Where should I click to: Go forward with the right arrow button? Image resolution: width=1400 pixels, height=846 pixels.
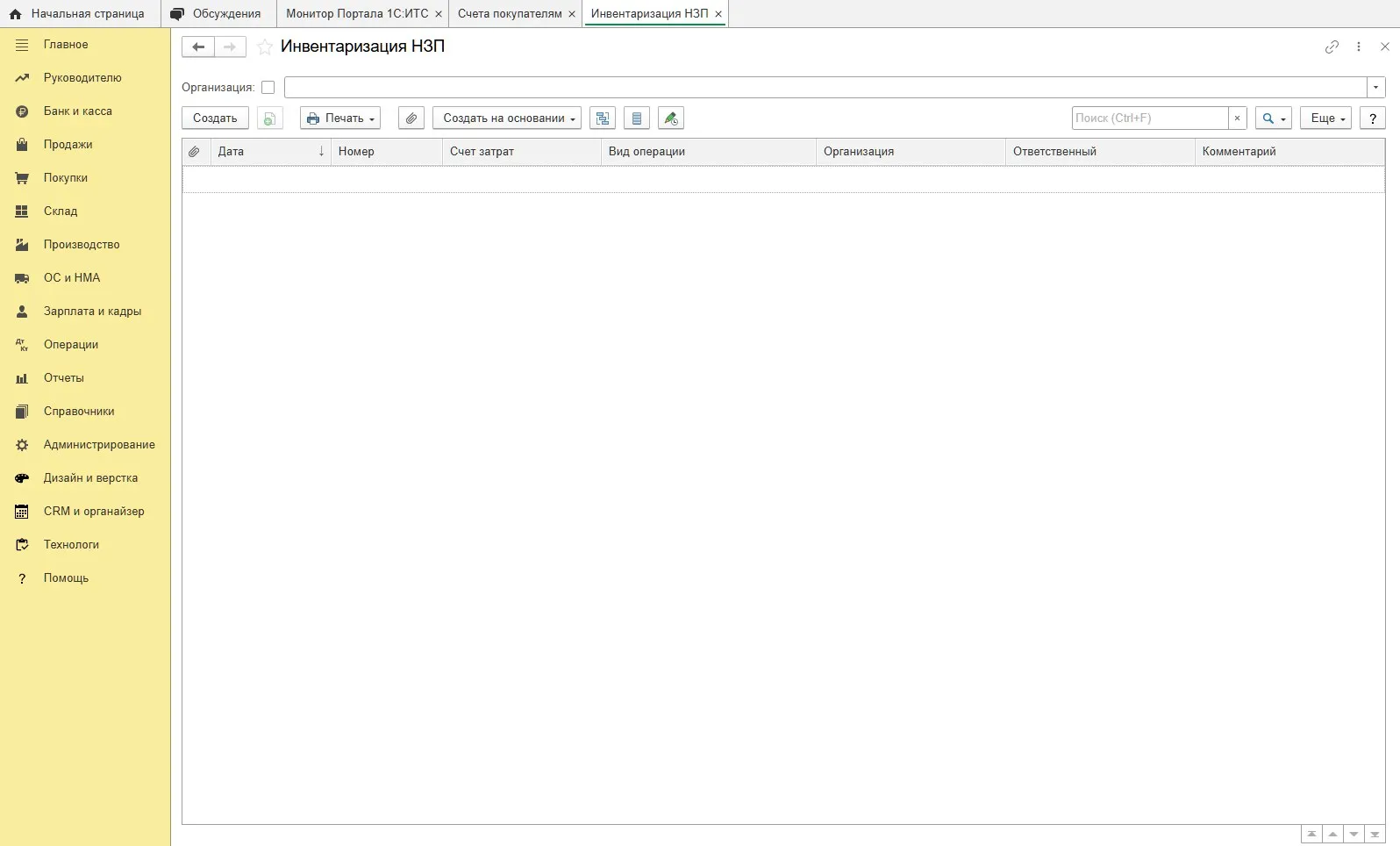point(230,47)
